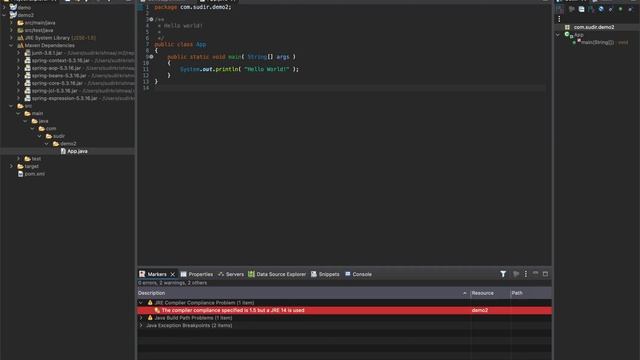This screenshot has width=640, height=360.
Task: Expand spring-context-5.3.16.jar entry
Action: 18,60
